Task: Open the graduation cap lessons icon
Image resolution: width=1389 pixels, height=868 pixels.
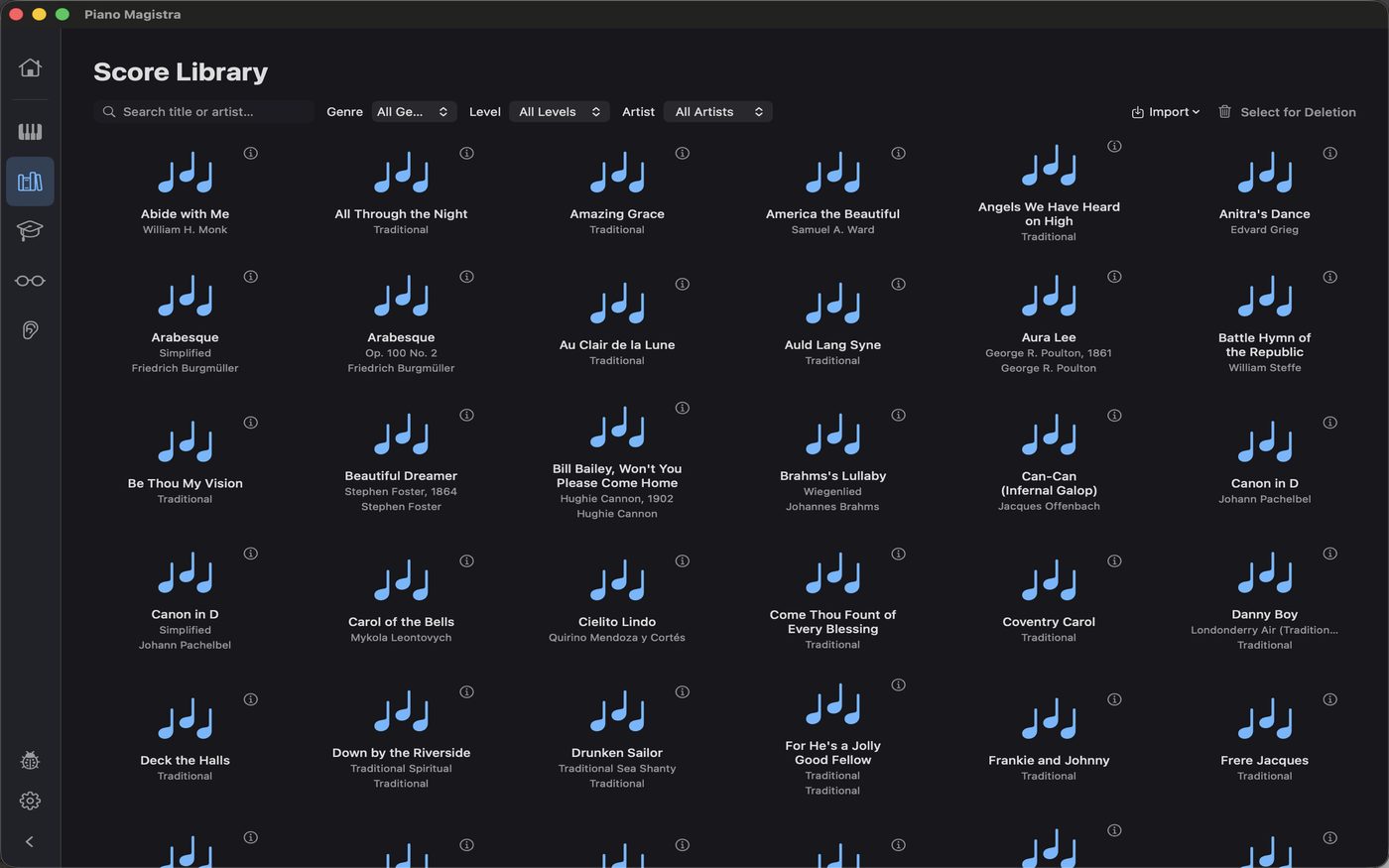Action: tap(30, 230)
